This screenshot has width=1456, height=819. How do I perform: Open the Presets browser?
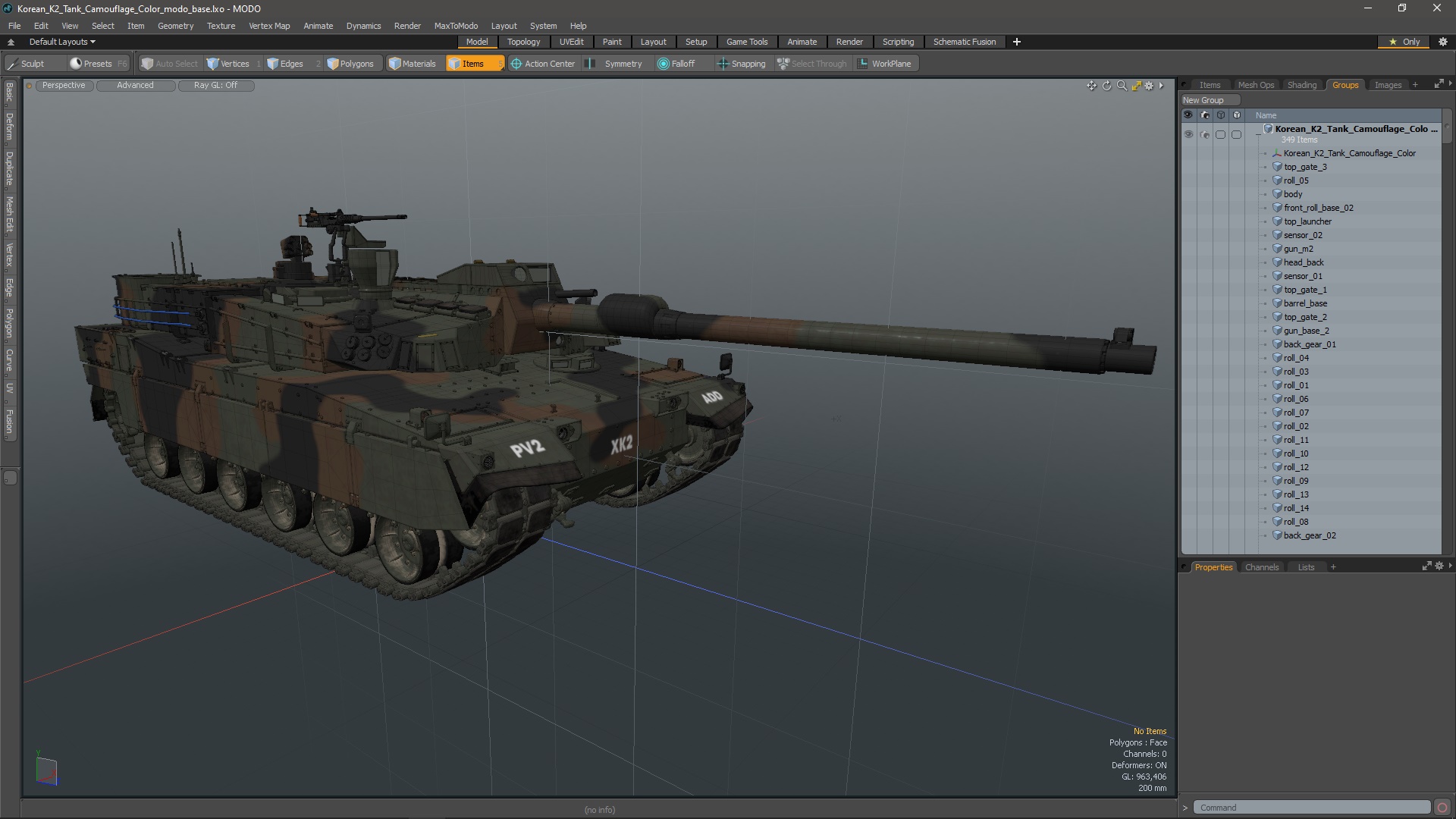coord(98,64)
